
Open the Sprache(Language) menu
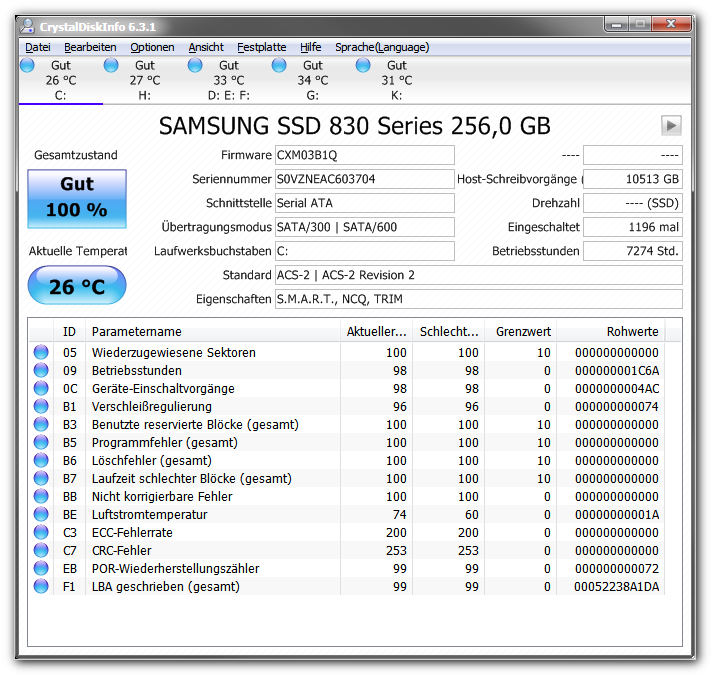pyautogui.click(x=382, y=47)
